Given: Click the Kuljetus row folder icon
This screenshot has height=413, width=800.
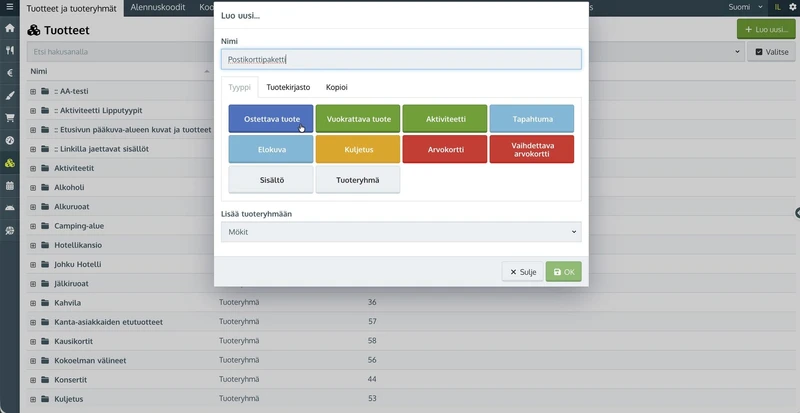Looking at the screenshot, I should (45, 399).
